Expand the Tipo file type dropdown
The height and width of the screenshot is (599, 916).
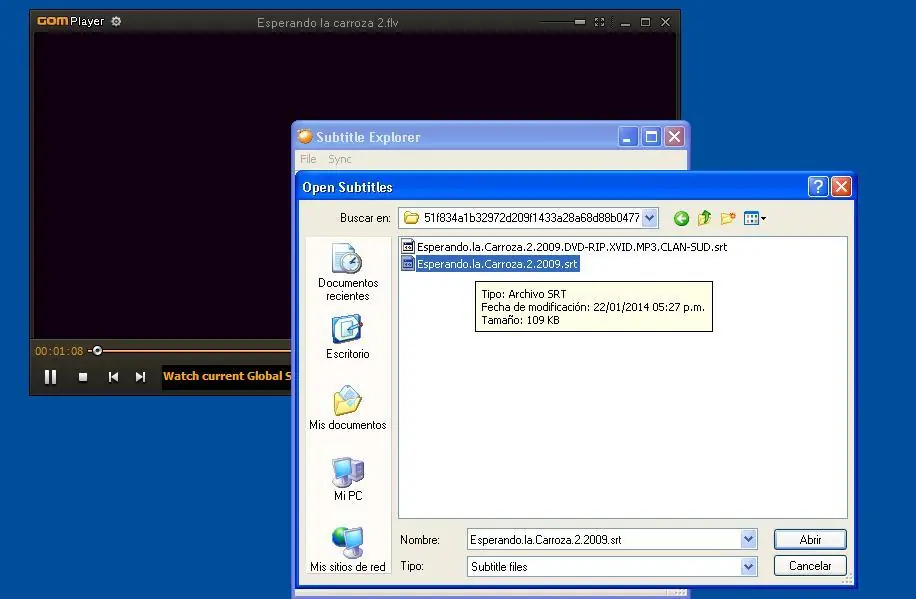(748, 566)
